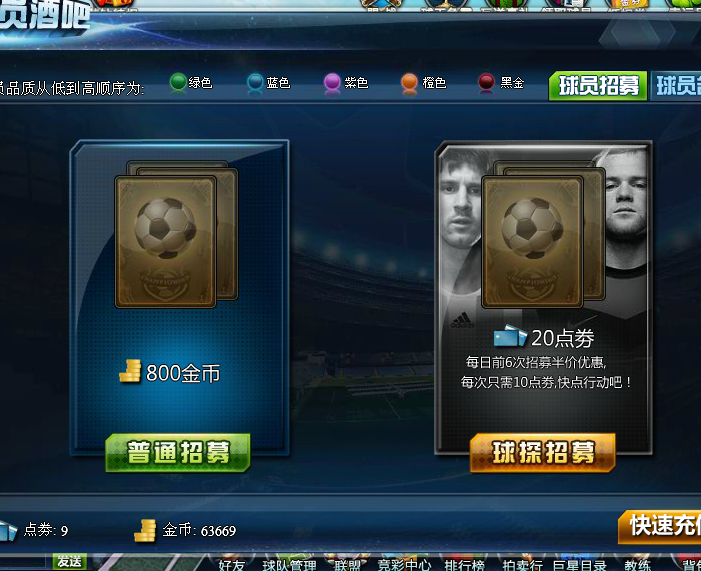Switch to the 球员招募 tab
Screen dimensions: 701x571
pyautogui.click(x=598, y=86)
